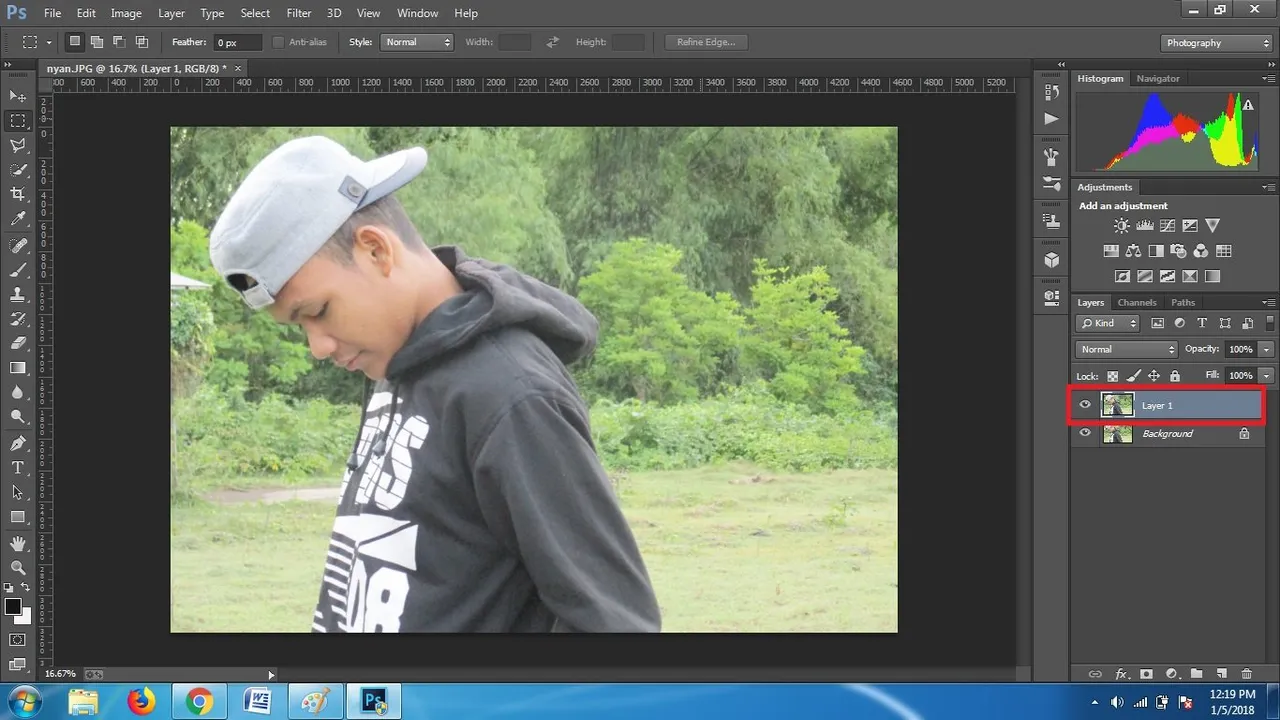Toggle layer filtering switch
Screen dimensions: 1280x720
(x=1271, y=322)
